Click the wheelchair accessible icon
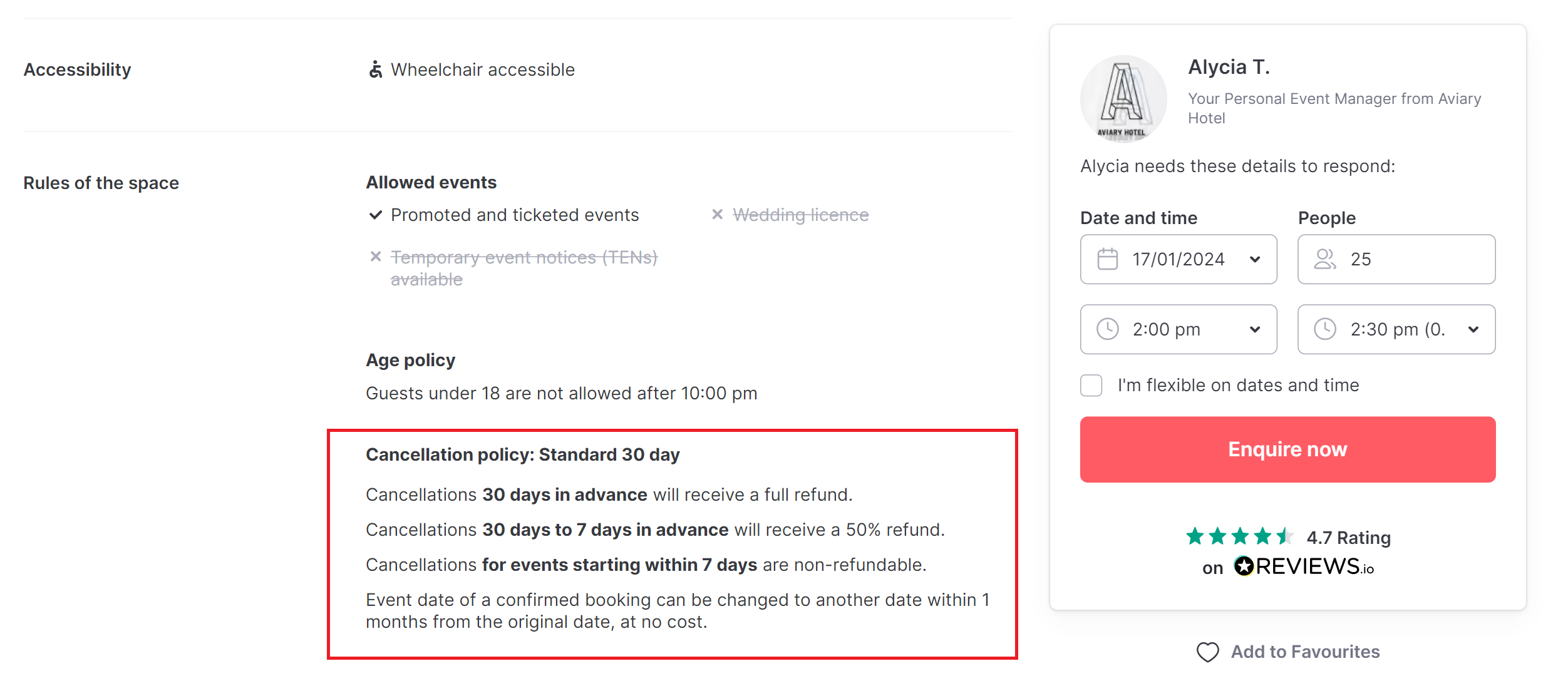The width and height of the screenshot is (1568, 676). [375, 69]
